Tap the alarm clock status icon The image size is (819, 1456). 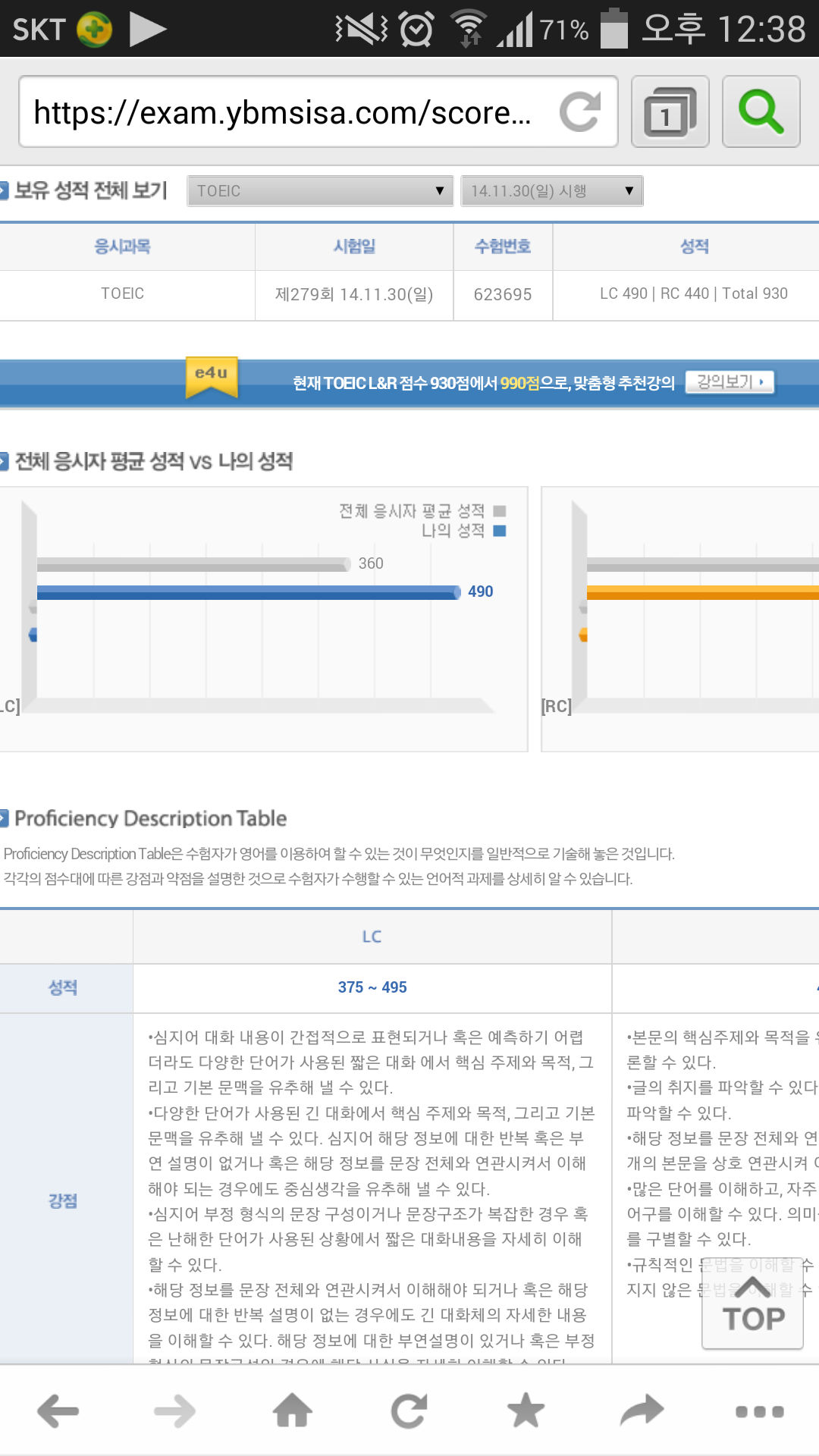416,30
